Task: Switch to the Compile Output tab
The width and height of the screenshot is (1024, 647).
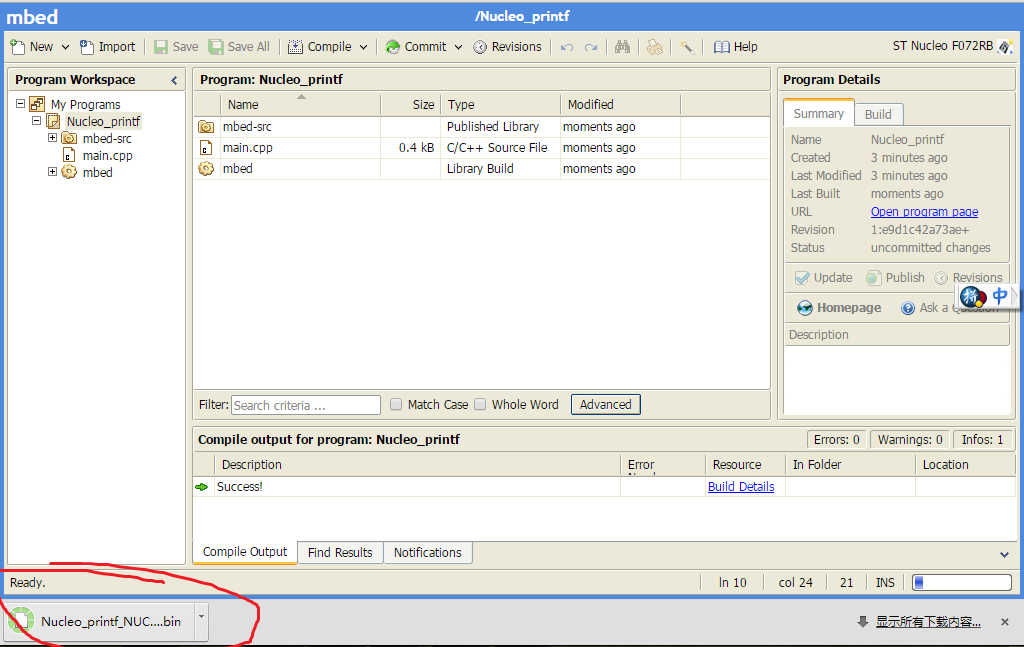Action: (x=245, y=552)
